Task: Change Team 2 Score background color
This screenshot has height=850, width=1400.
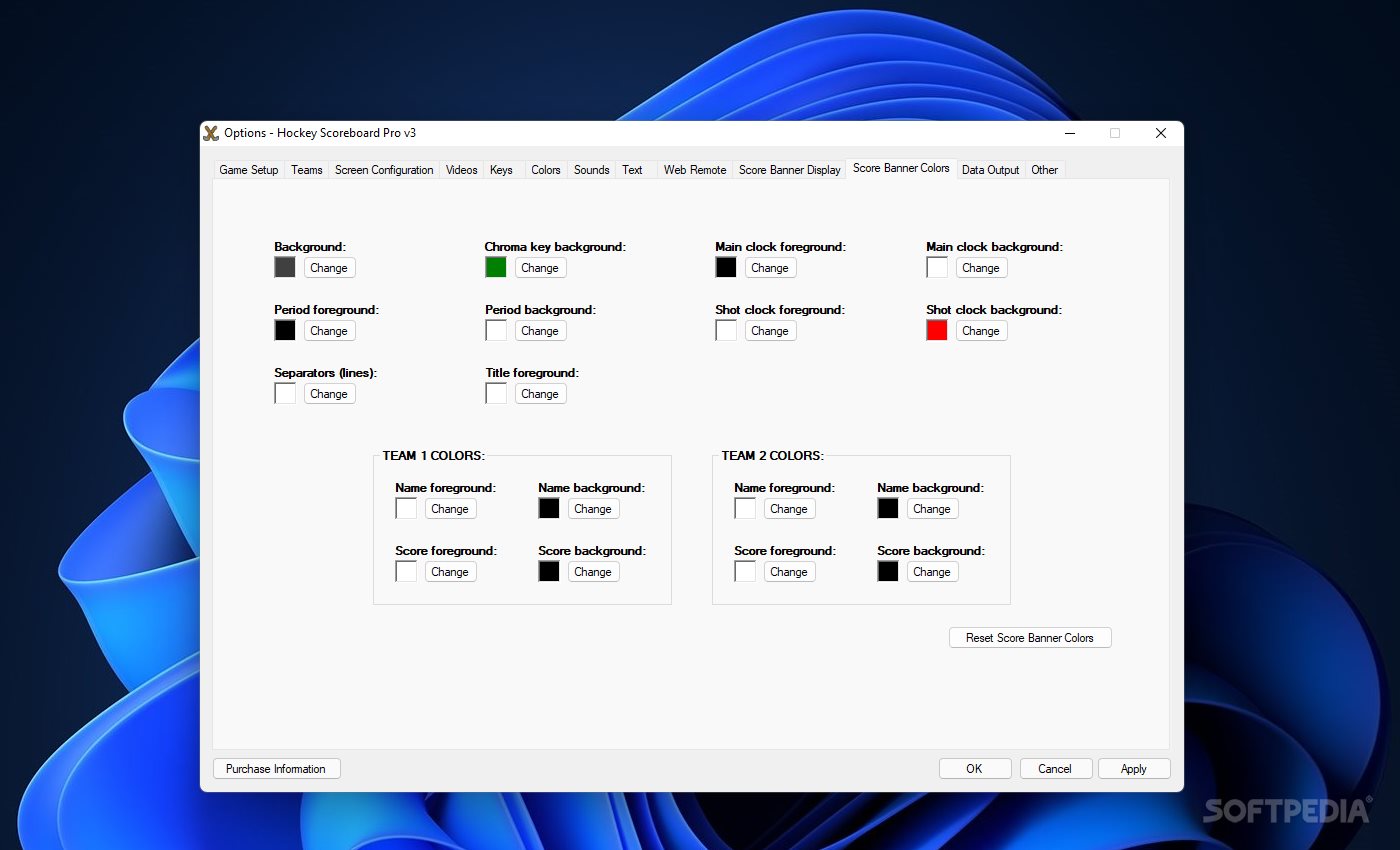Action: (x=932, y=572)
